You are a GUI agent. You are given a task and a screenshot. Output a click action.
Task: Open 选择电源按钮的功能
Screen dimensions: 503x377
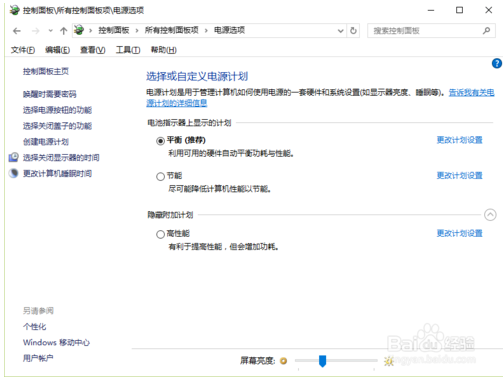pyautogui.click(x=57, y=110)
